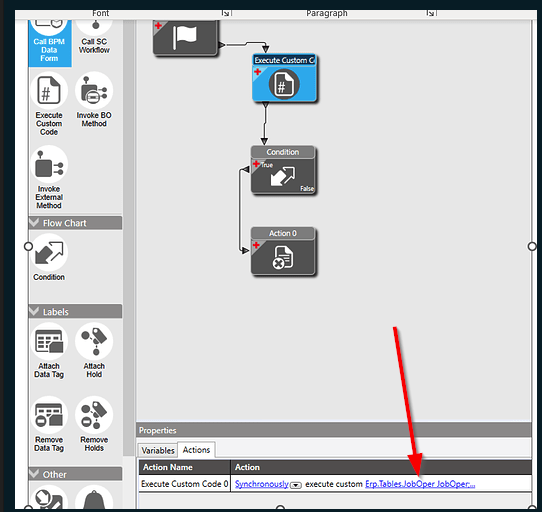This screenshot has width=542, height=512.
Task: Select the Invoke External Method icon
Action: coord(49,164)
